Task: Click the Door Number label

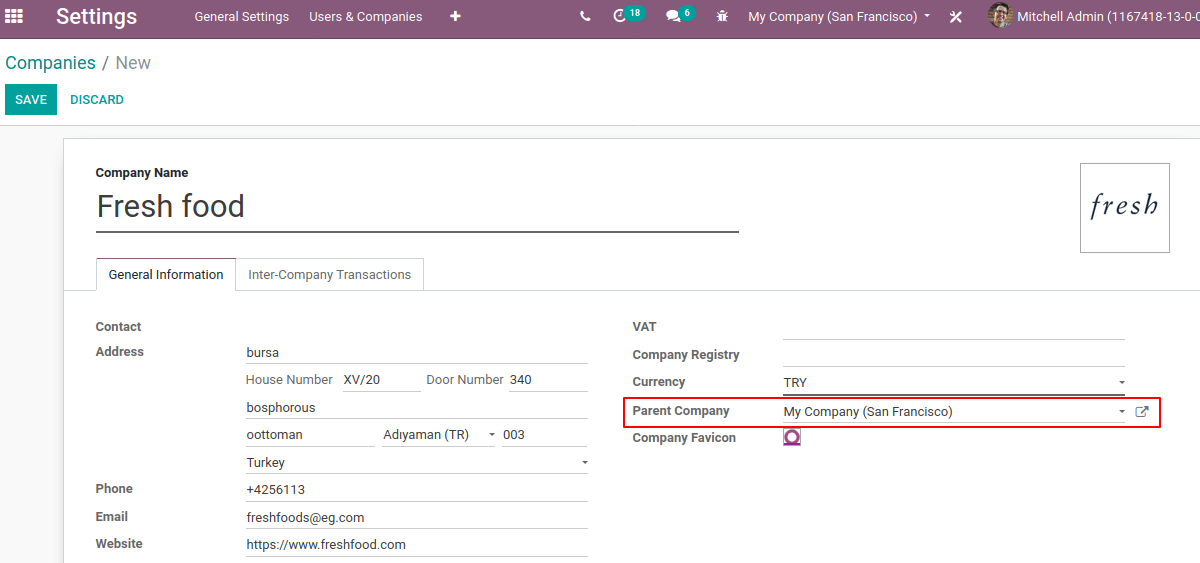Action: [x=465, y=380]
